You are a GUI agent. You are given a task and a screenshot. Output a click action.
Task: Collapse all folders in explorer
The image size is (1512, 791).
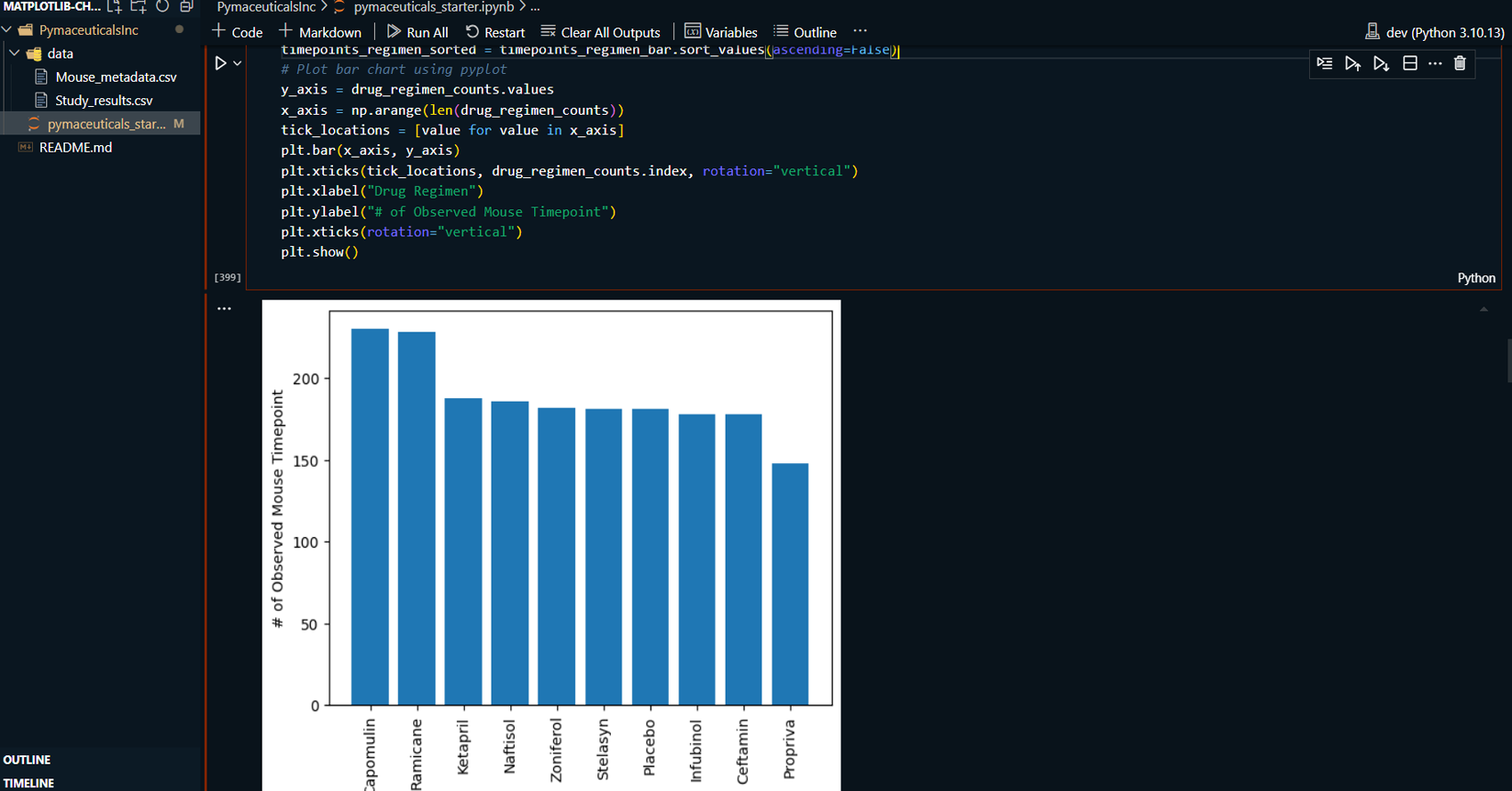186,6
